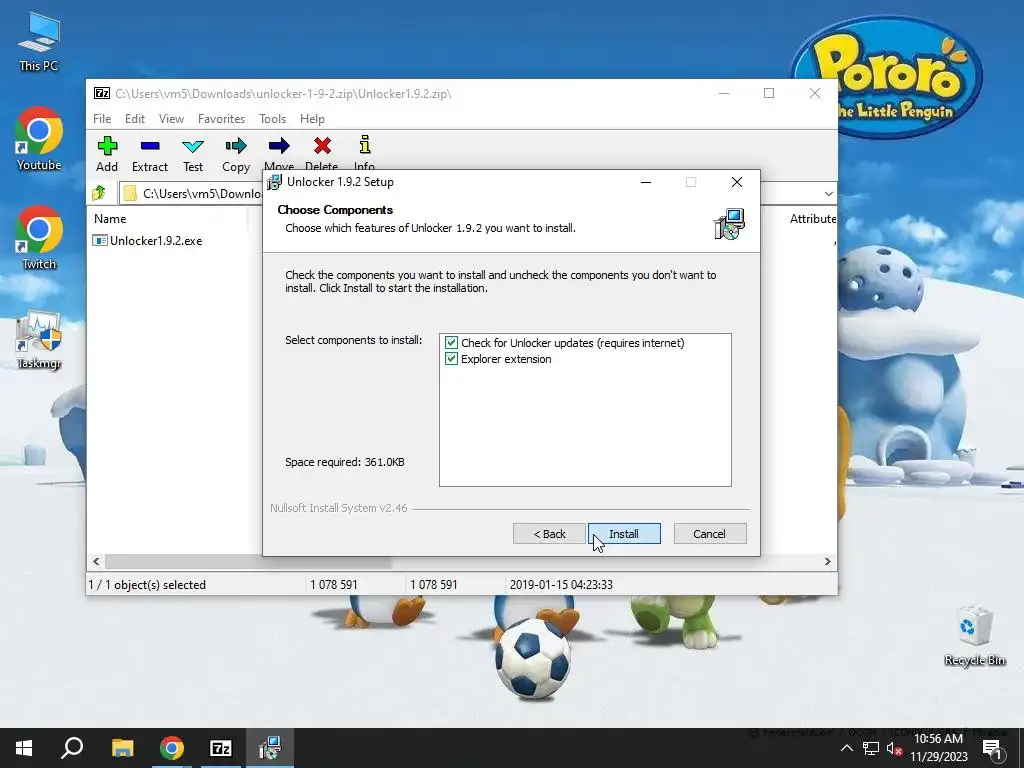Show hidden system tray icons

coord(846,748)
